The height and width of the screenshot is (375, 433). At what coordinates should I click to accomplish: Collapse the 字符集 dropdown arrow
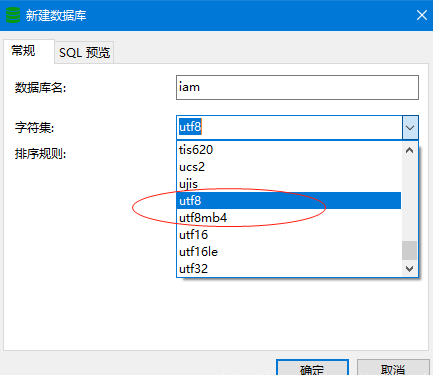click(410, 127)
